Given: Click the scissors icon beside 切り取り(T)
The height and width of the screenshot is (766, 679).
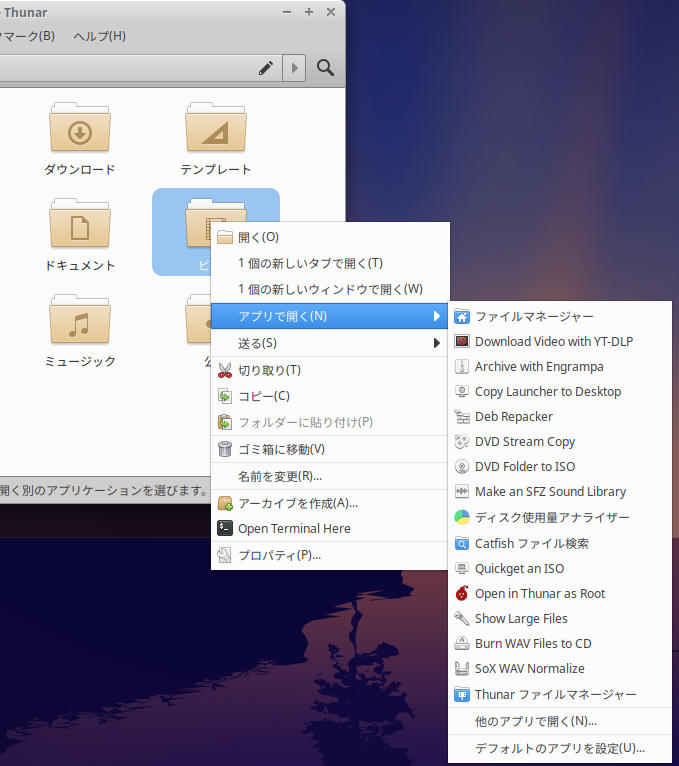Looking at the screenshot, I should [x=225, y=370].
